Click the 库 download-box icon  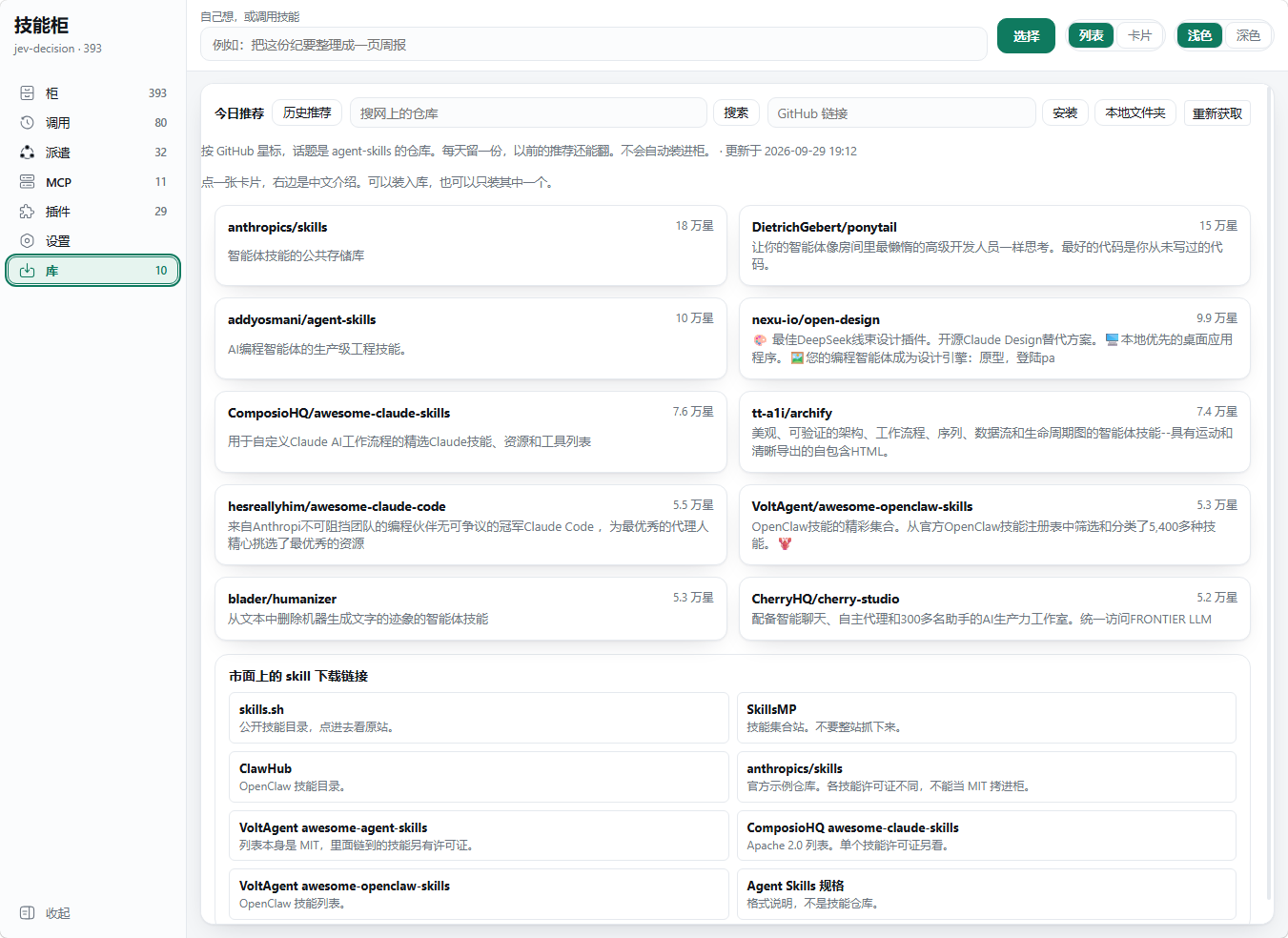27,271
